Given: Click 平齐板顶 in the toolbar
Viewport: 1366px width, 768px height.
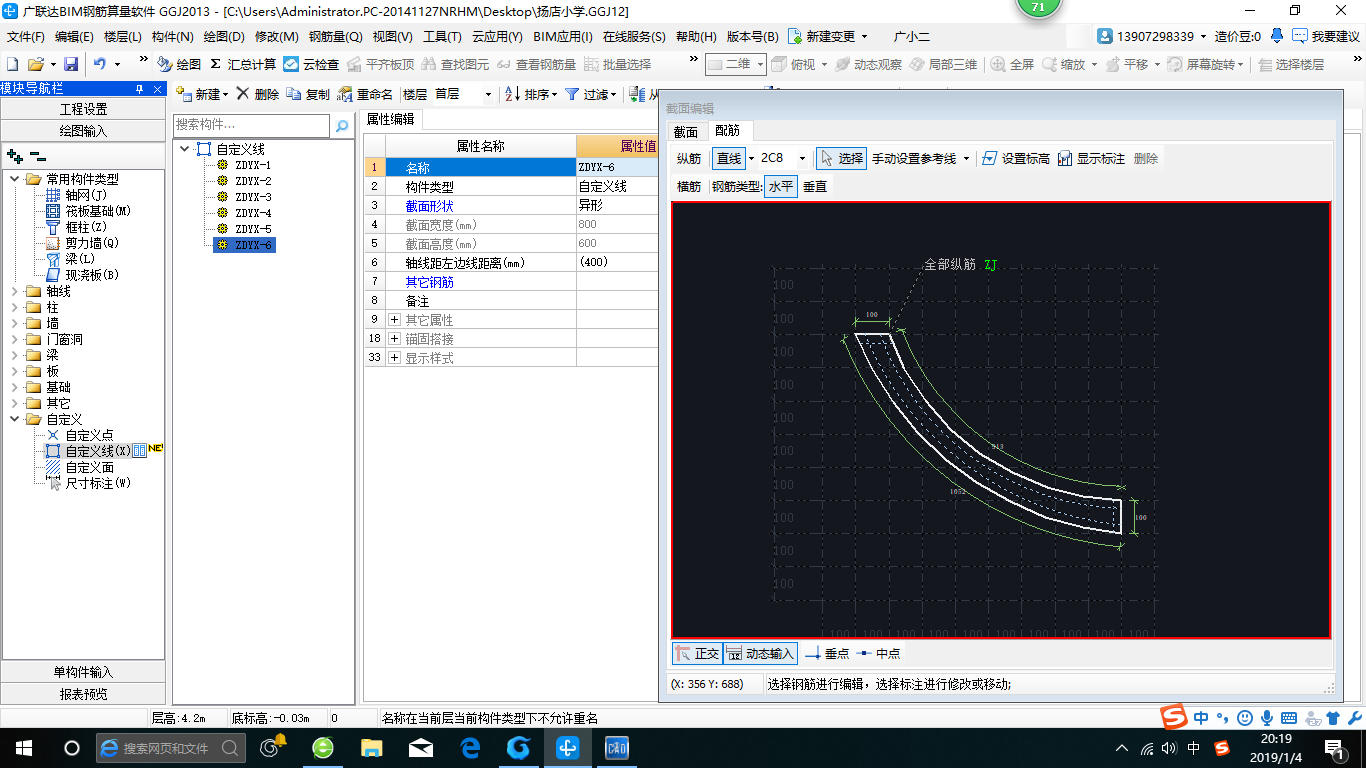Looking at the screenshot, I should click(380, 64).
